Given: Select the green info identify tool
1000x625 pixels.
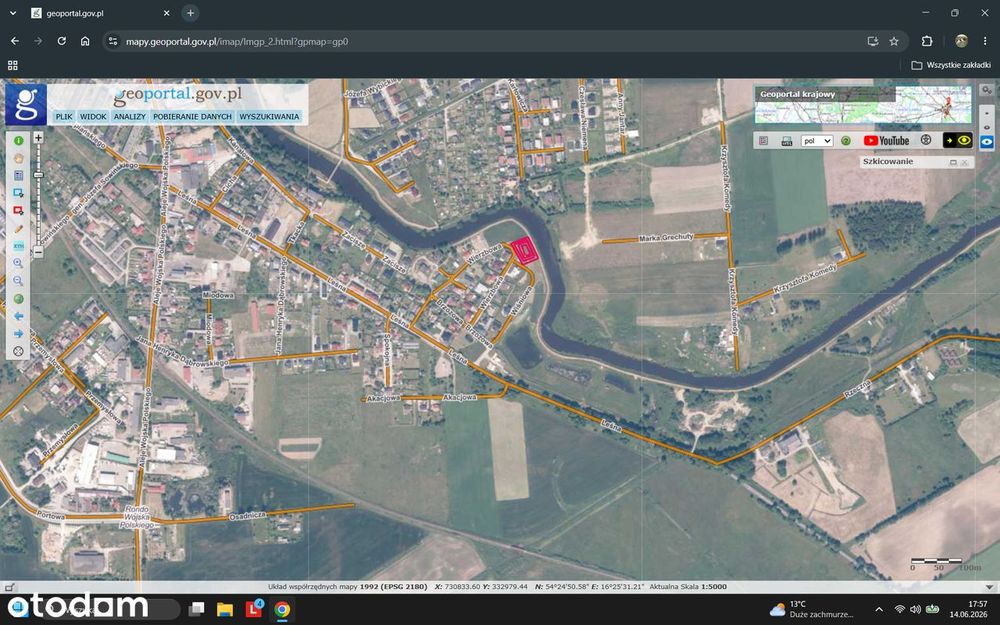Looking at the screenshot, I should [18, 140].
